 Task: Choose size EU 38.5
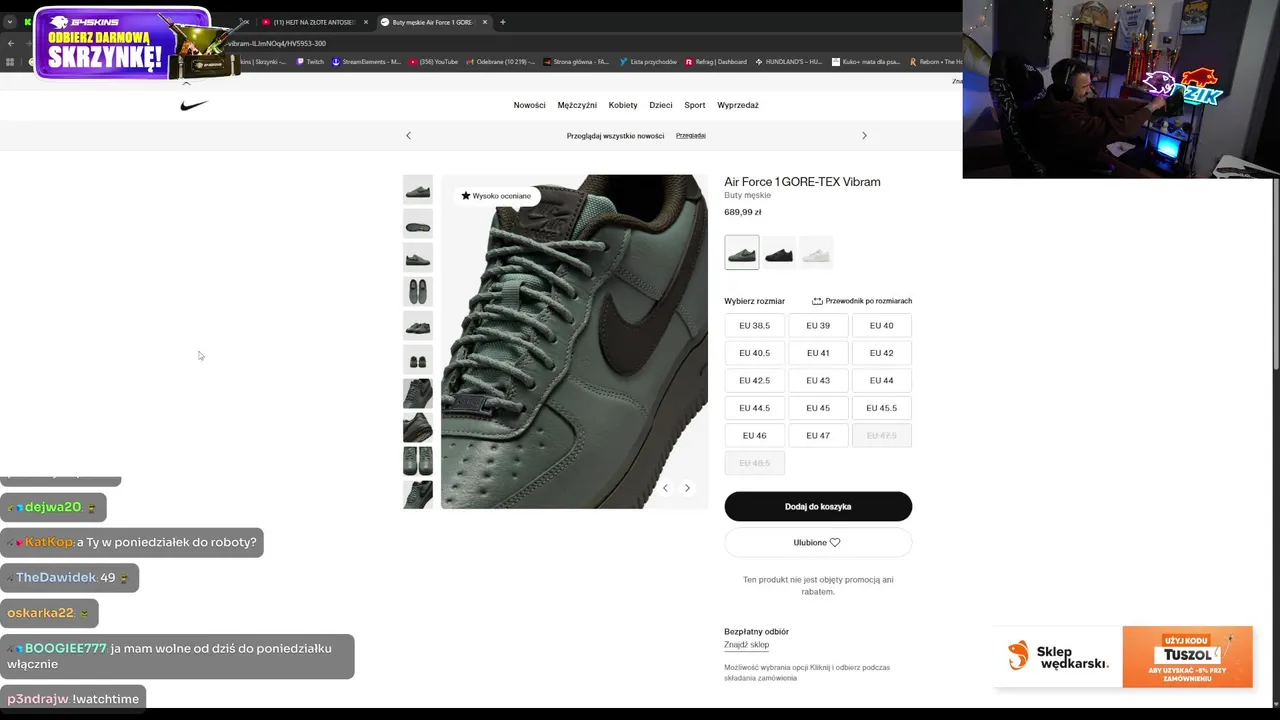tap(754, 325)
